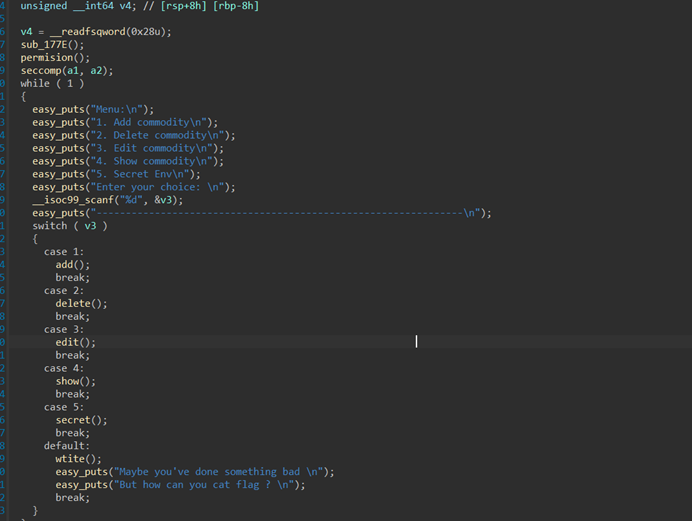
Task: Click the "Maybe you've done something bad" string
Action: pyautogui.click(x=221, y=472)
